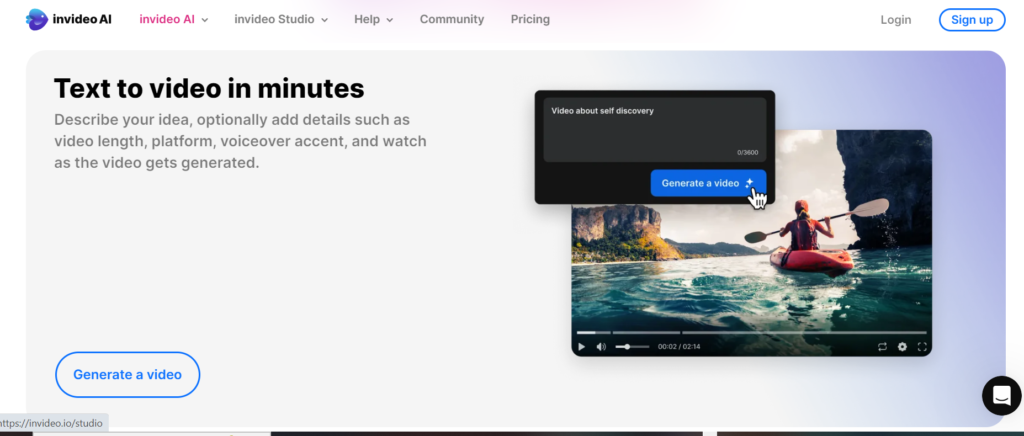Screen dimensions: 1024x436
Task: Open the video player settings gear
Action: click(x=902, y=347)
